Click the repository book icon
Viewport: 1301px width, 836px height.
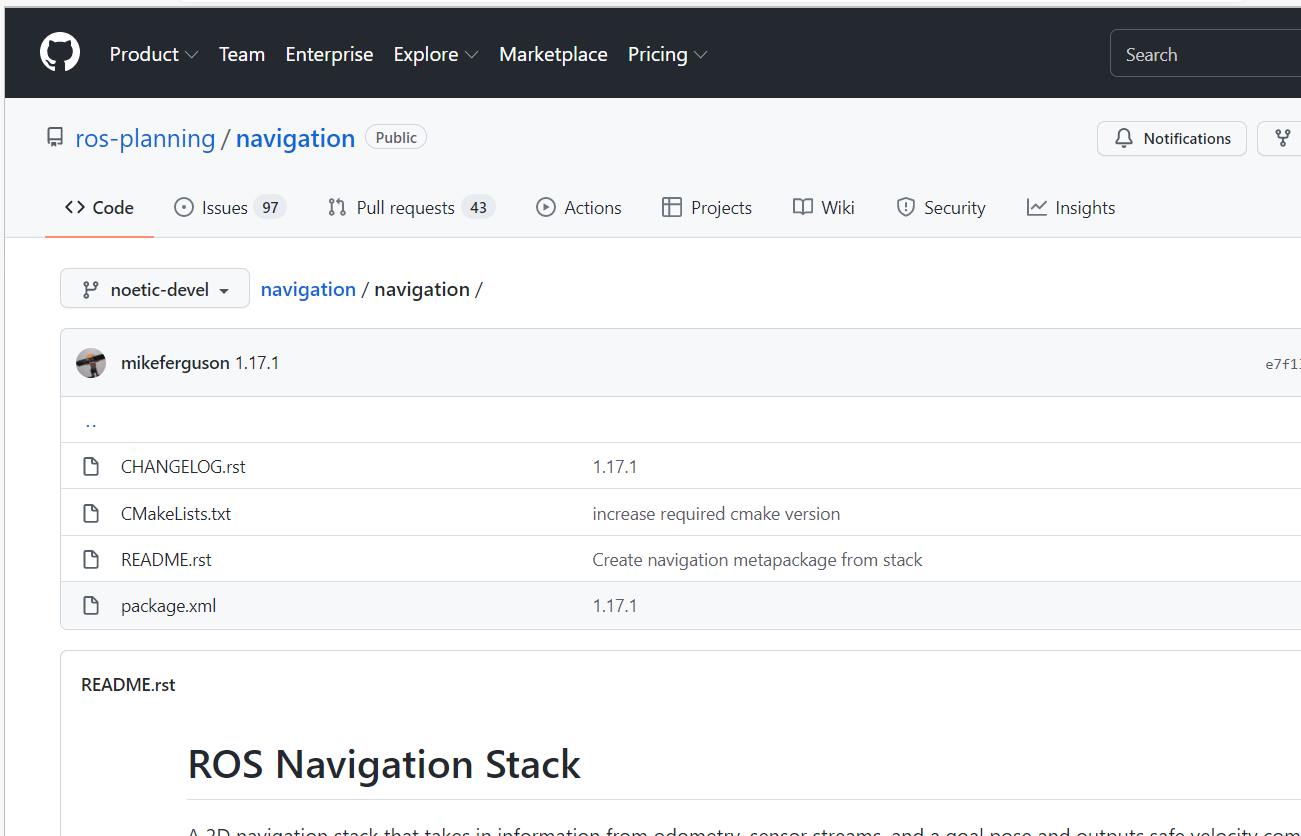pos(55,138)
